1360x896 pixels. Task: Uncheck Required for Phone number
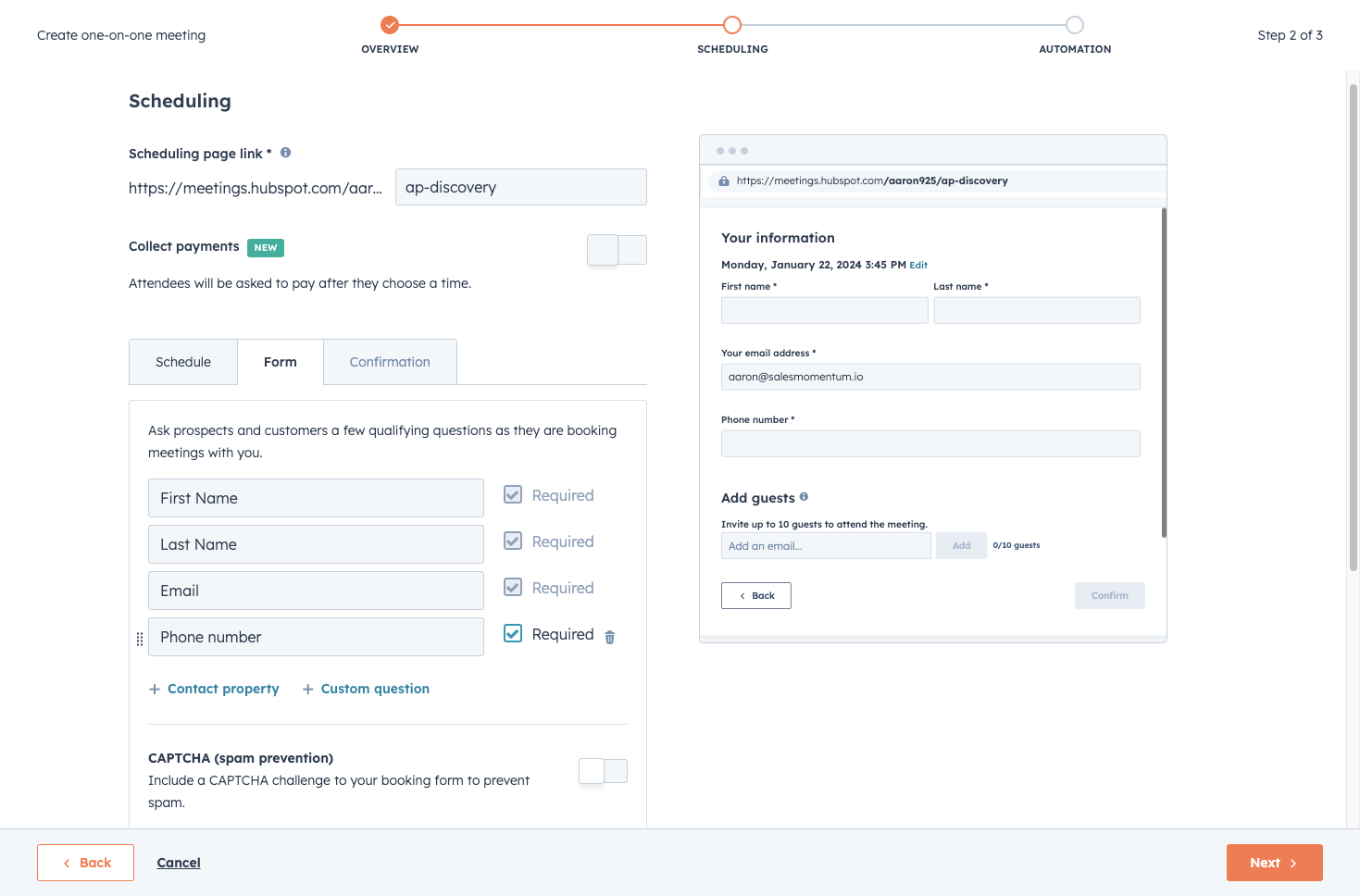[x=513, y=633]
